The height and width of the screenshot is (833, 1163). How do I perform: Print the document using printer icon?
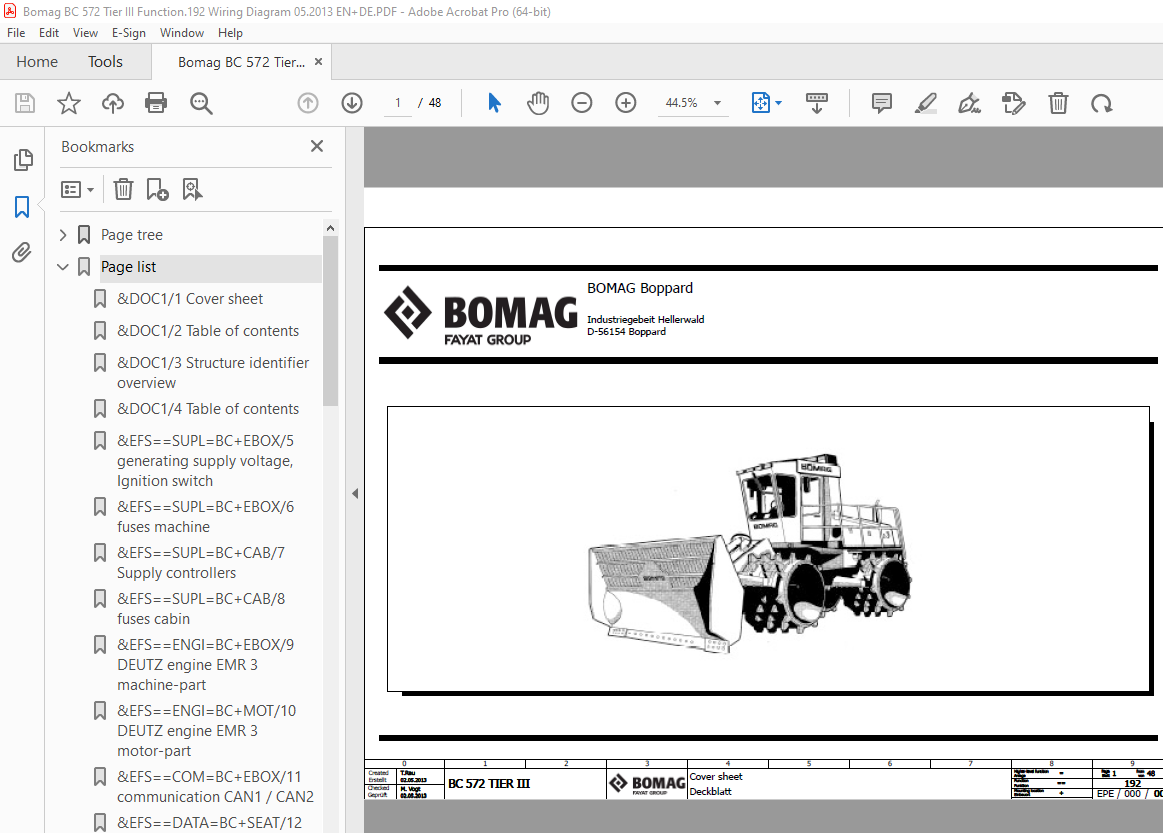156,103
